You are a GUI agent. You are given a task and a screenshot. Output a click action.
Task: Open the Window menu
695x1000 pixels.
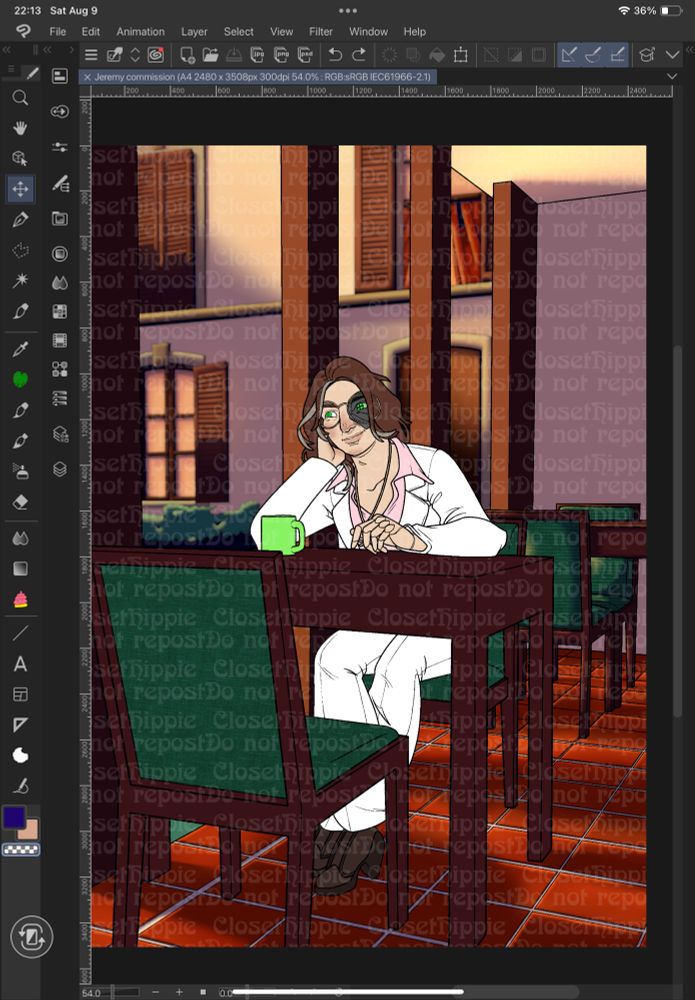point(368,31)
